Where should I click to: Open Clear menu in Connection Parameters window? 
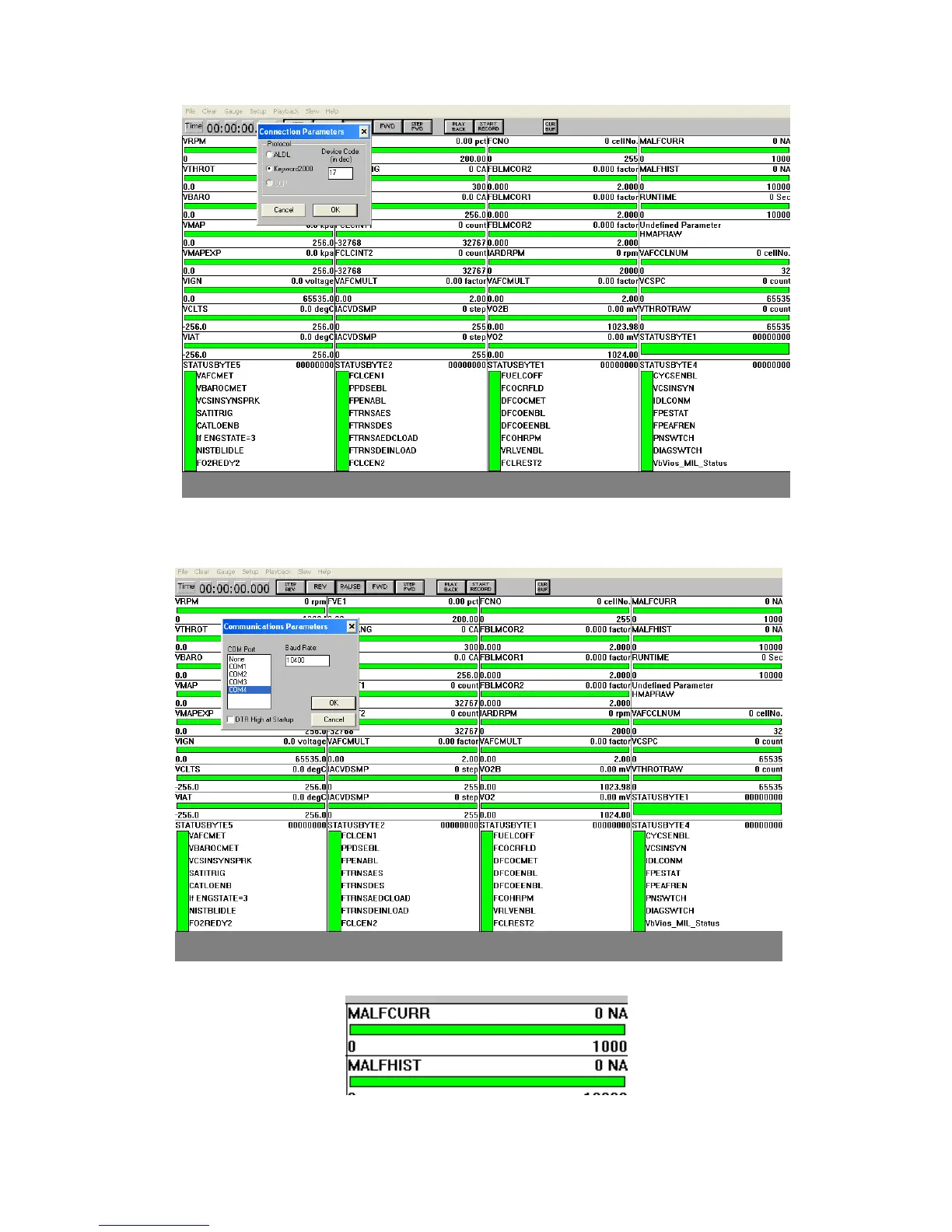pyautogui.click(x=209, y=111)
